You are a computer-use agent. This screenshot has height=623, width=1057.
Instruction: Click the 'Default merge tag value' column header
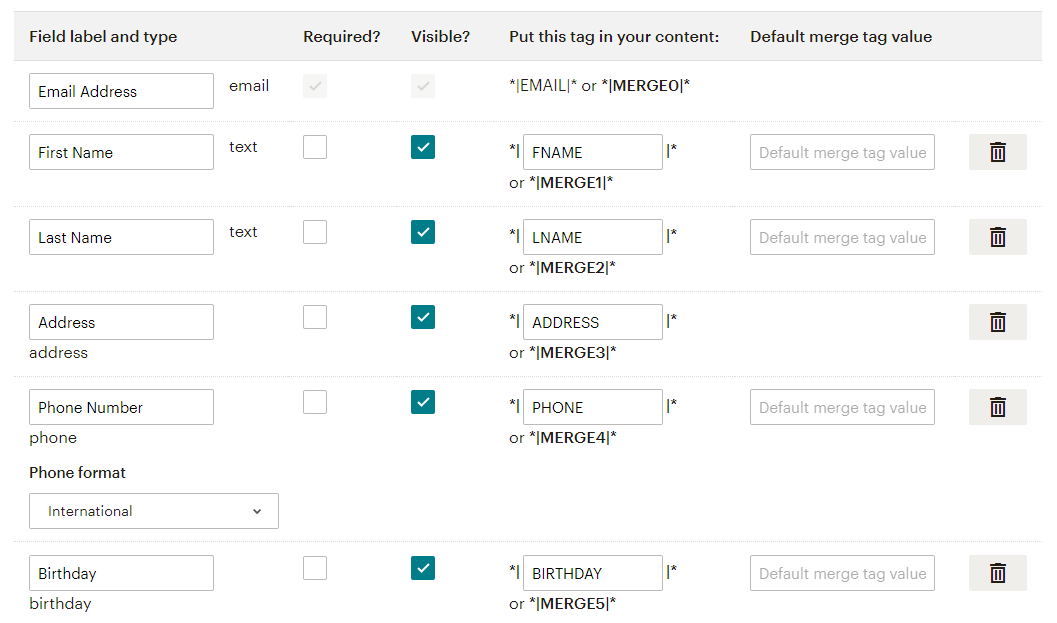(x=841, y=36)
